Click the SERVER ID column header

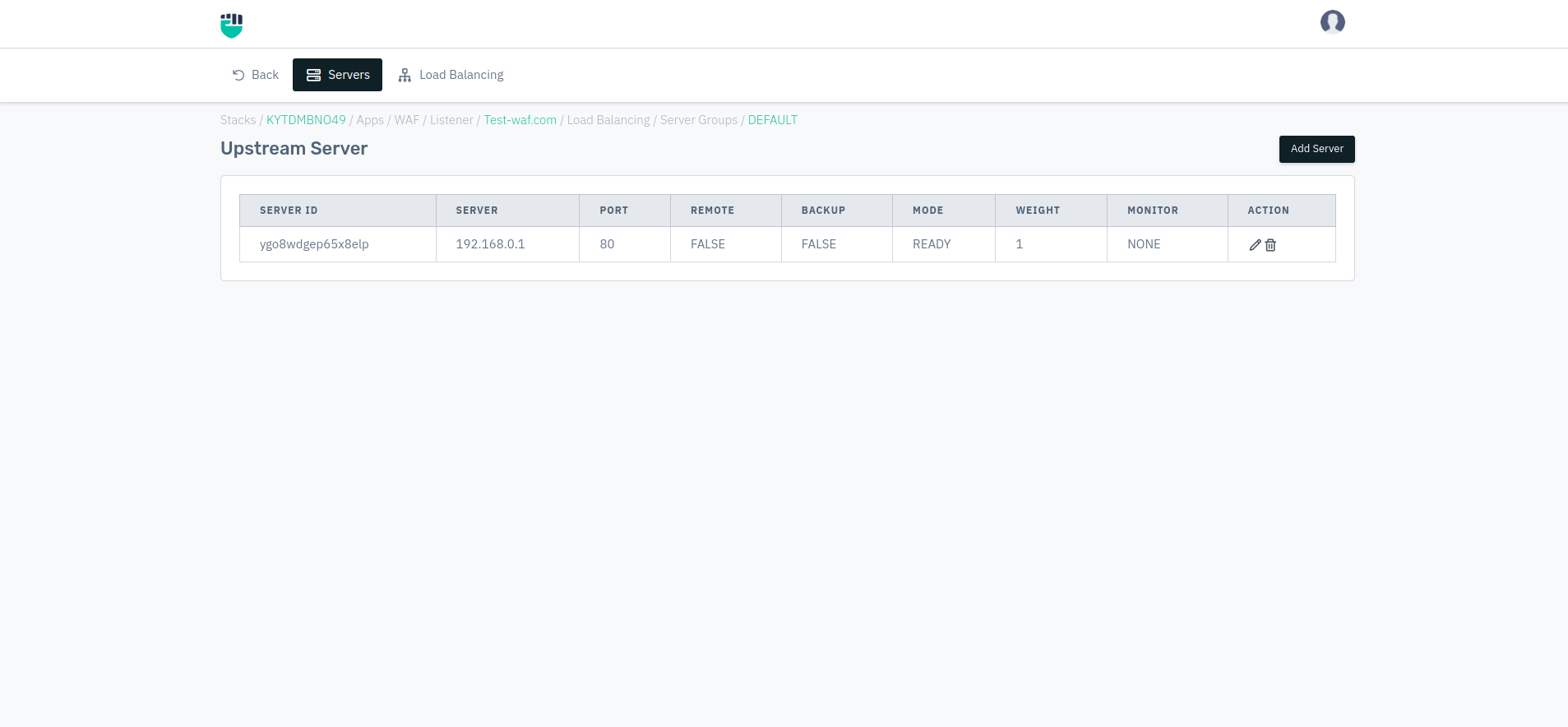pyautogui.click(x=338, y=211)
